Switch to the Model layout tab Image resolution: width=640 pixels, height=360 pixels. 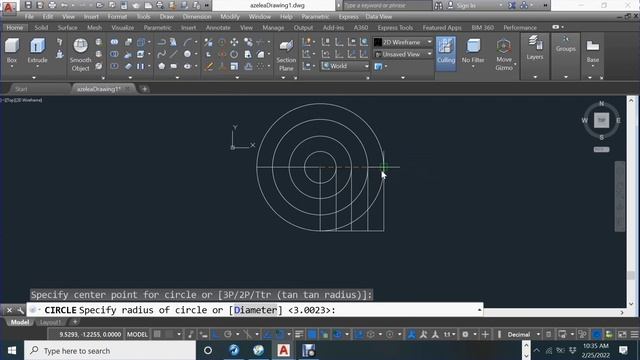tap(20, 322)
